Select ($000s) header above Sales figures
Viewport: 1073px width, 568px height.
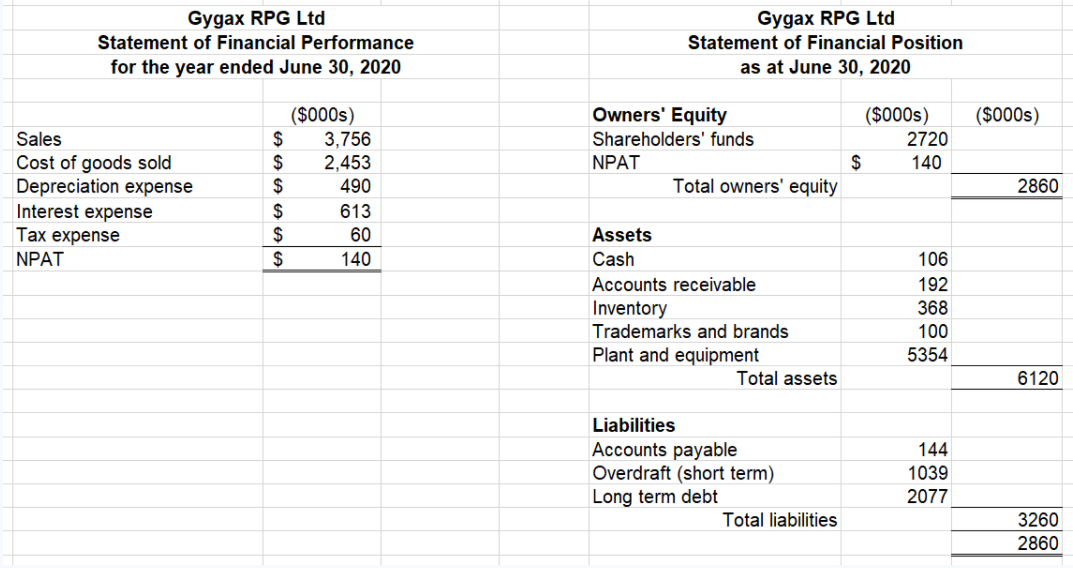(x=322, y=115)
